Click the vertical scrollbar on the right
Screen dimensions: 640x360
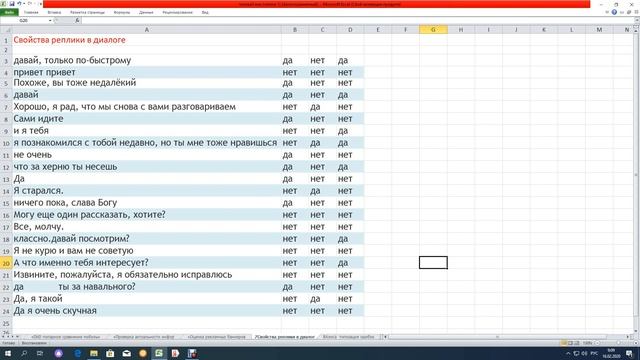636,176
